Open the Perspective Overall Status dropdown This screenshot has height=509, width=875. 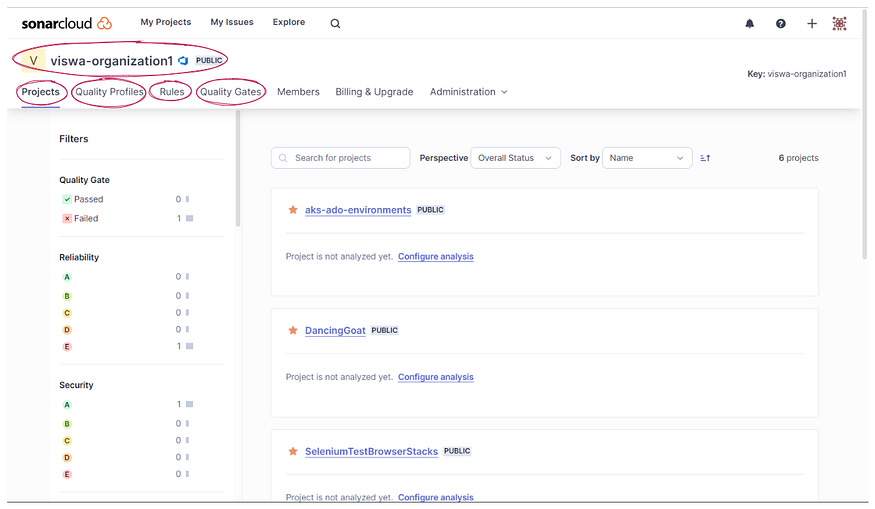pos(515,158)
